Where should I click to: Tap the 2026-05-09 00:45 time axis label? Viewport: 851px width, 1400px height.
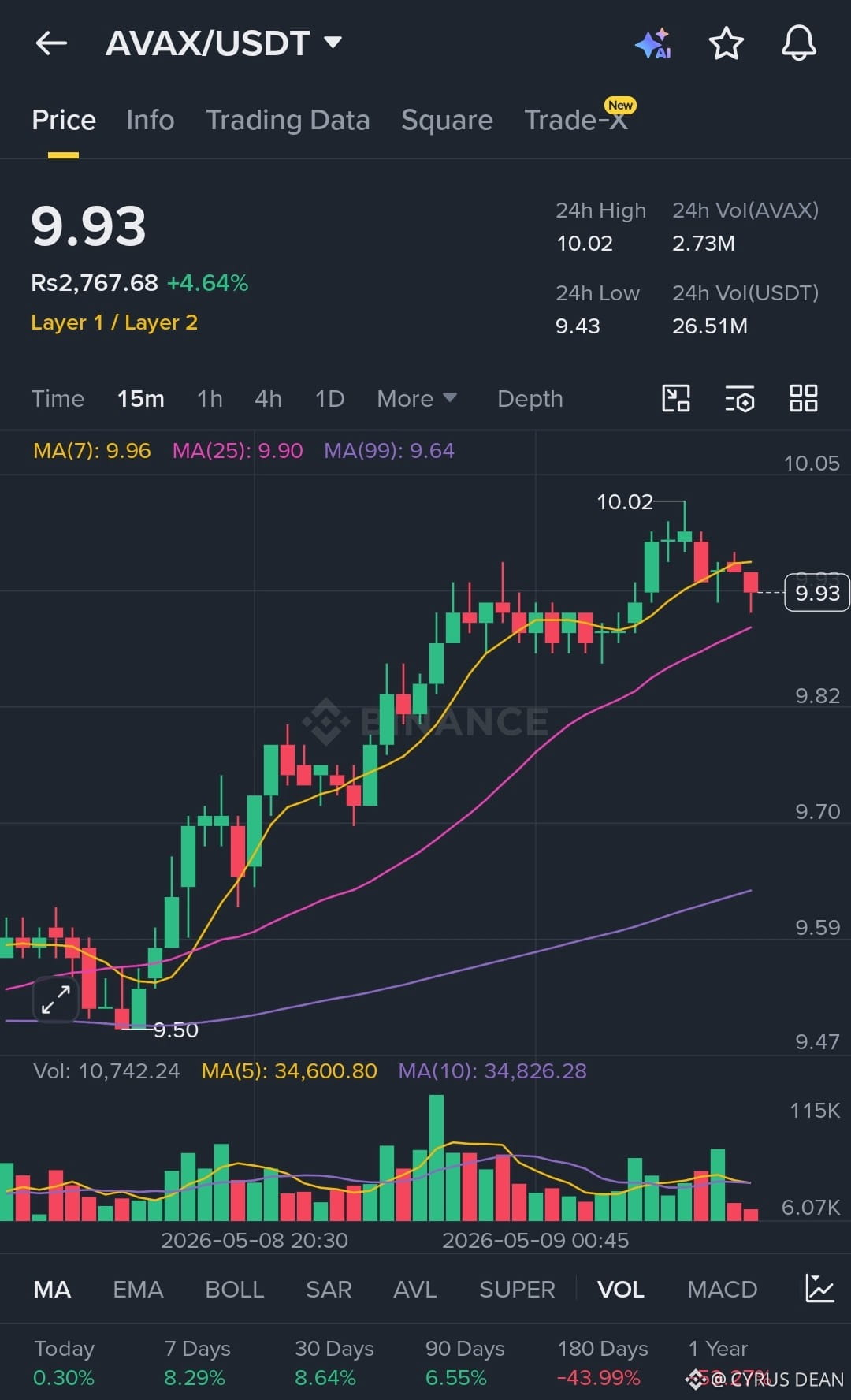(x=536, y=1241)
